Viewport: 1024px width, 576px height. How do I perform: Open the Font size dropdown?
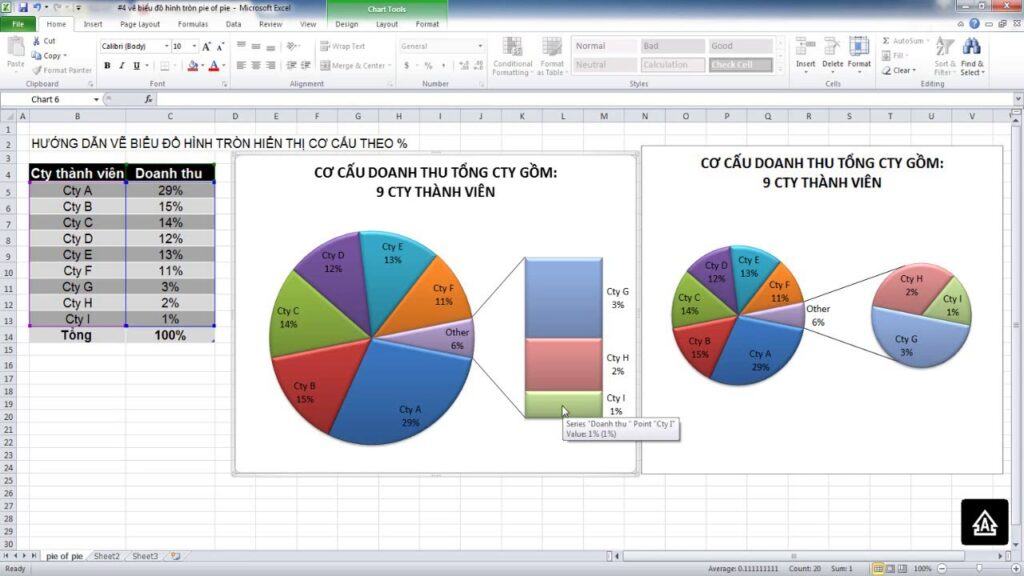click(194, 46)
